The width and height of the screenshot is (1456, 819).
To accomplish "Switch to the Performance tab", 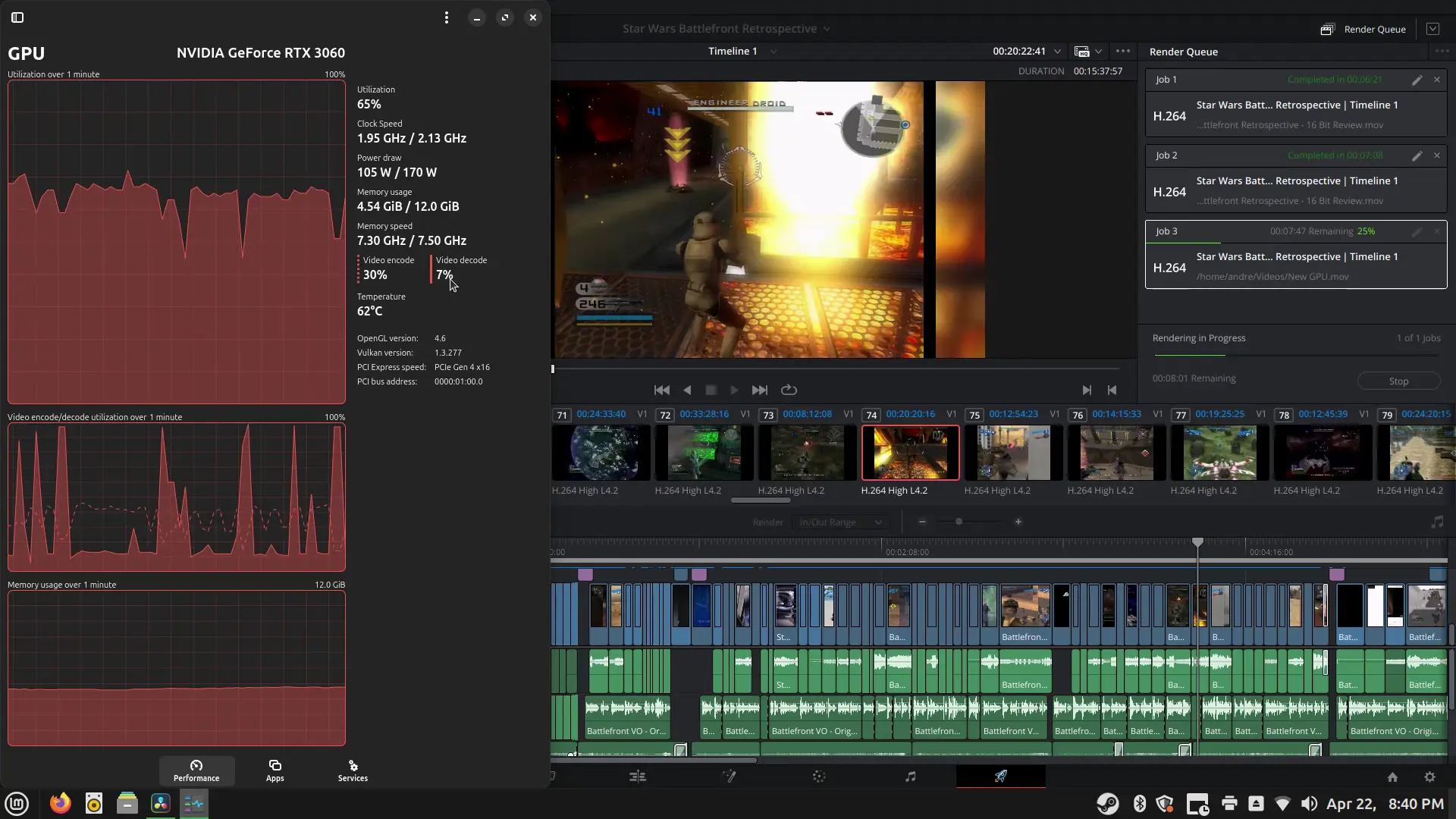I will pyautogui.click(x=196, y=770).
